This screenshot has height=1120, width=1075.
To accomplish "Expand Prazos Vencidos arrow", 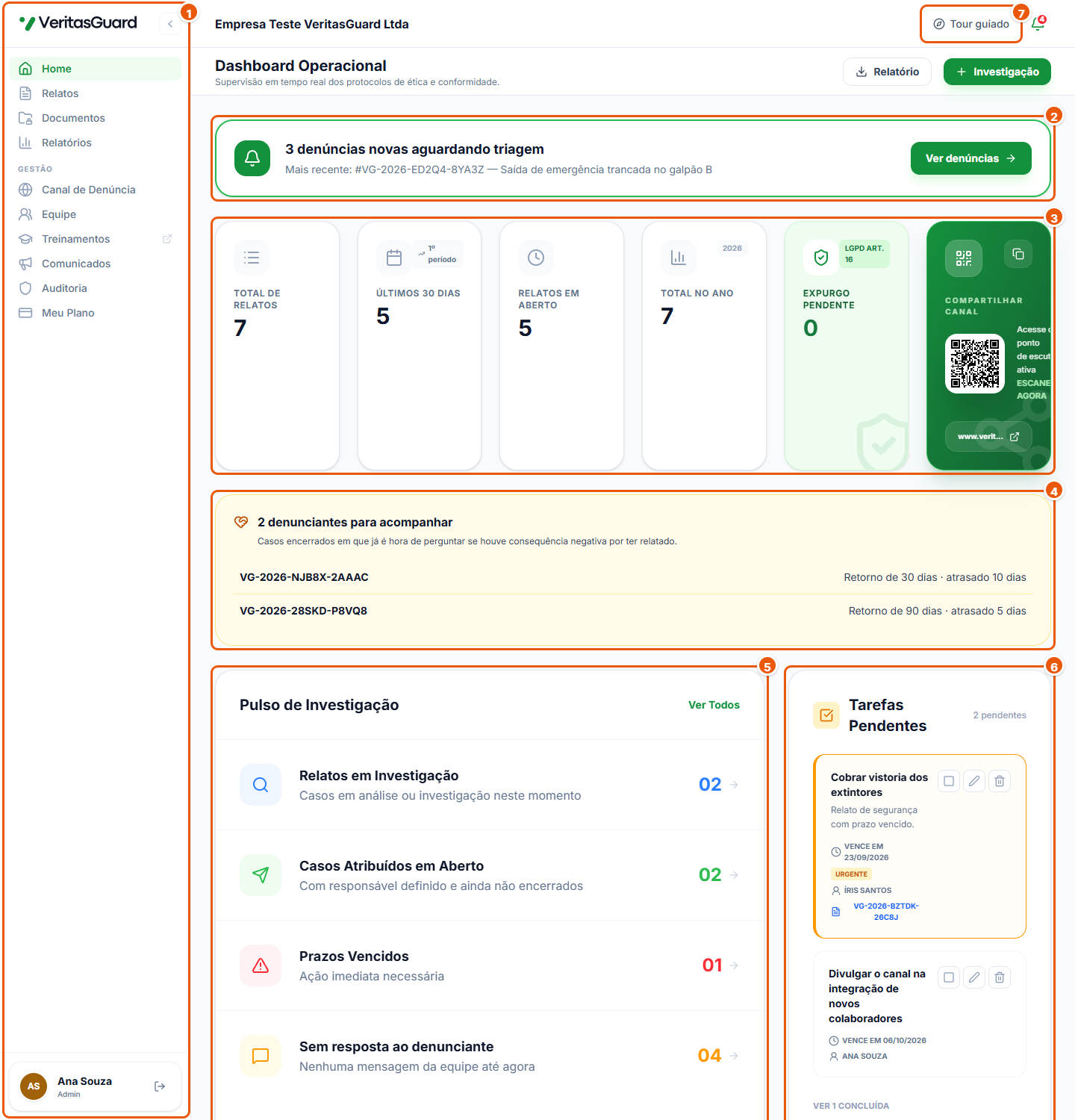I will pyautogui.click(x=734, y=965).
